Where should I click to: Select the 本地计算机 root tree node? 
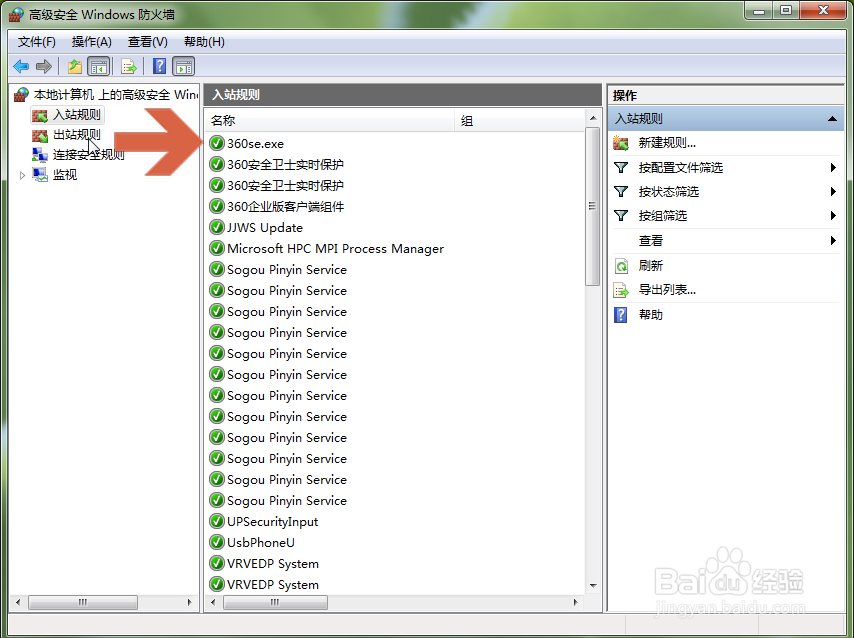pos(116,95)
